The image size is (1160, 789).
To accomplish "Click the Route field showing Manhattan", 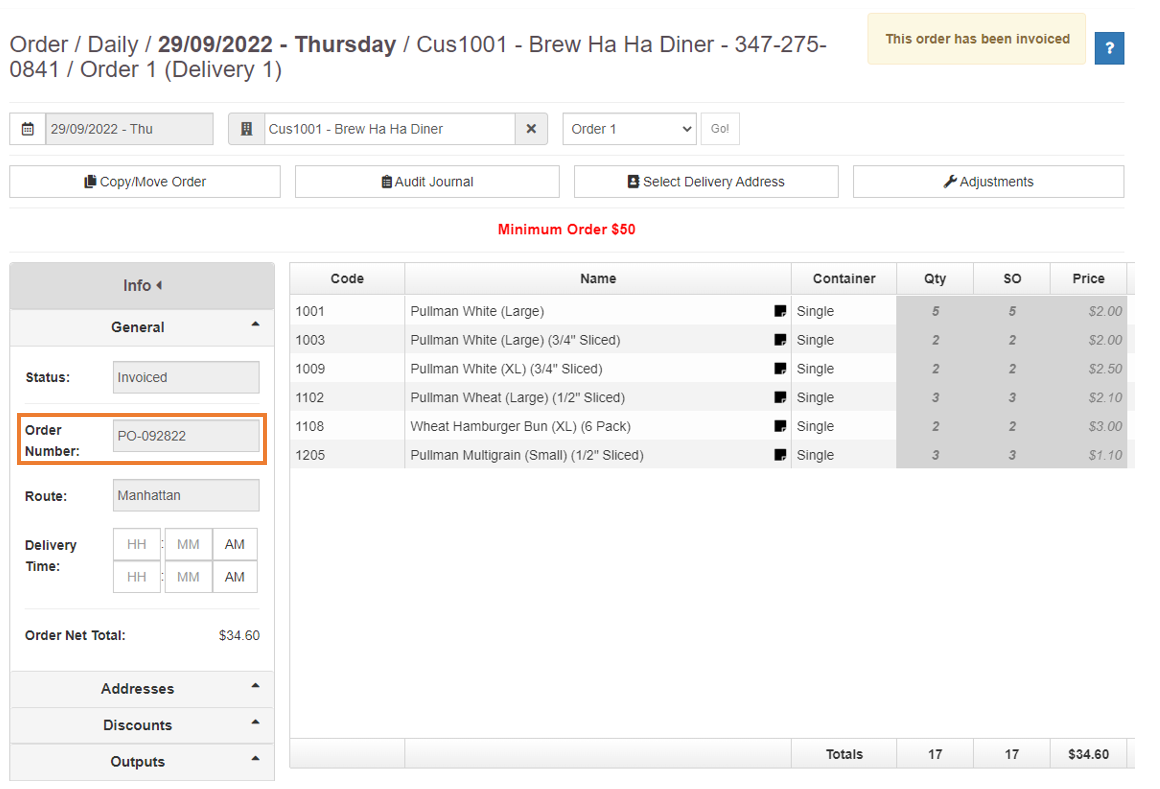I will pyautogui.click(x=186, y=495).
